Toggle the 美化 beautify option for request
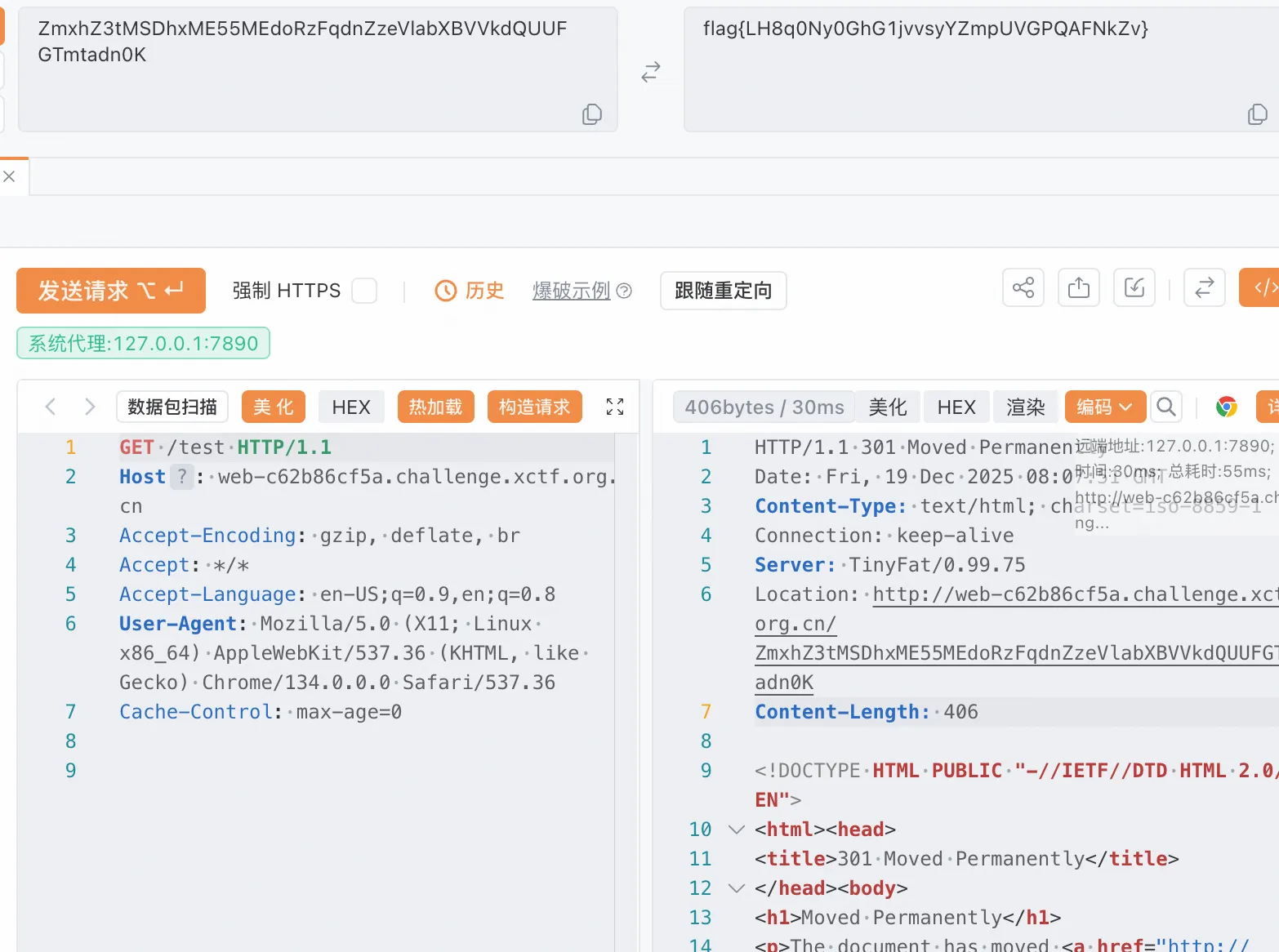The width and height of the screenshot is (1279, 952). click(273, 407)
